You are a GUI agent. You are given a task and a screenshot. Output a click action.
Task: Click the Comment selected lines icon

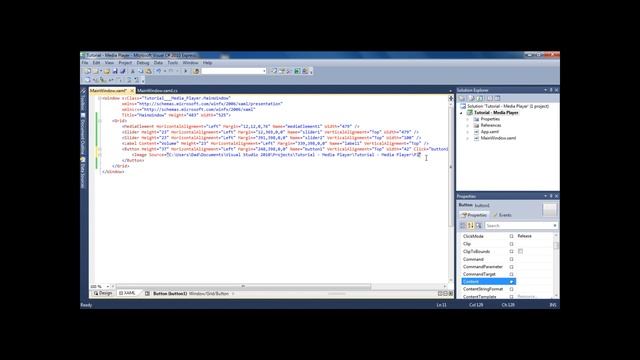(x=129, y=80)
